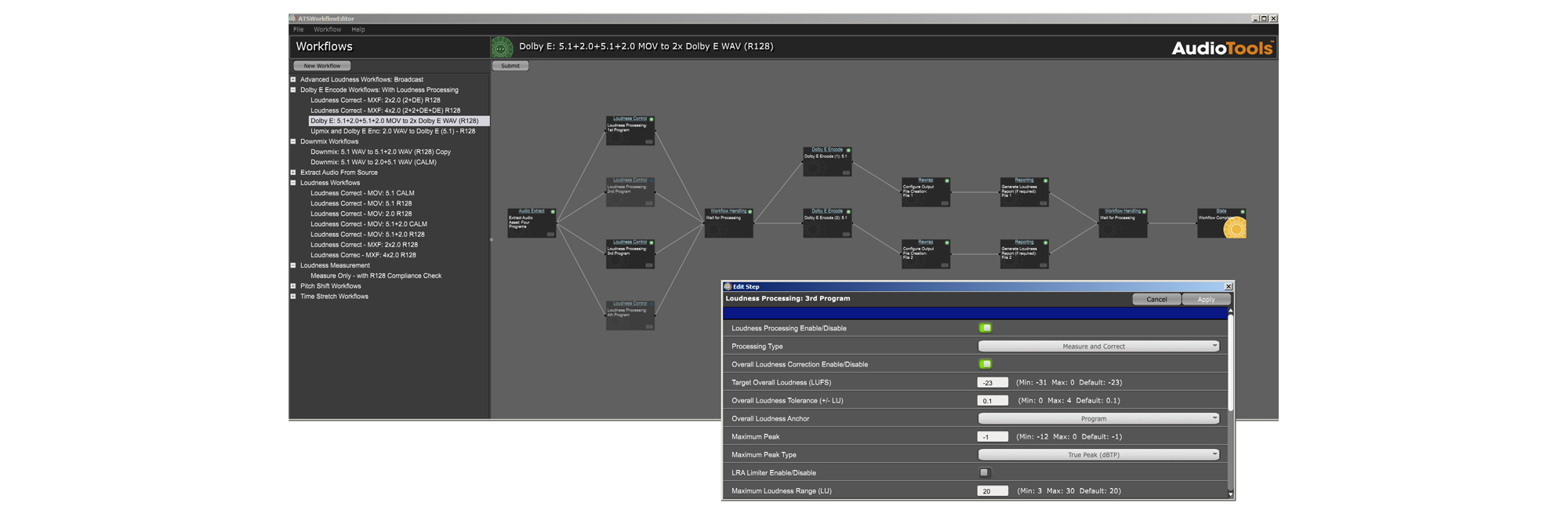Select the Loudness Processing 4th Program node

(630, 315)
